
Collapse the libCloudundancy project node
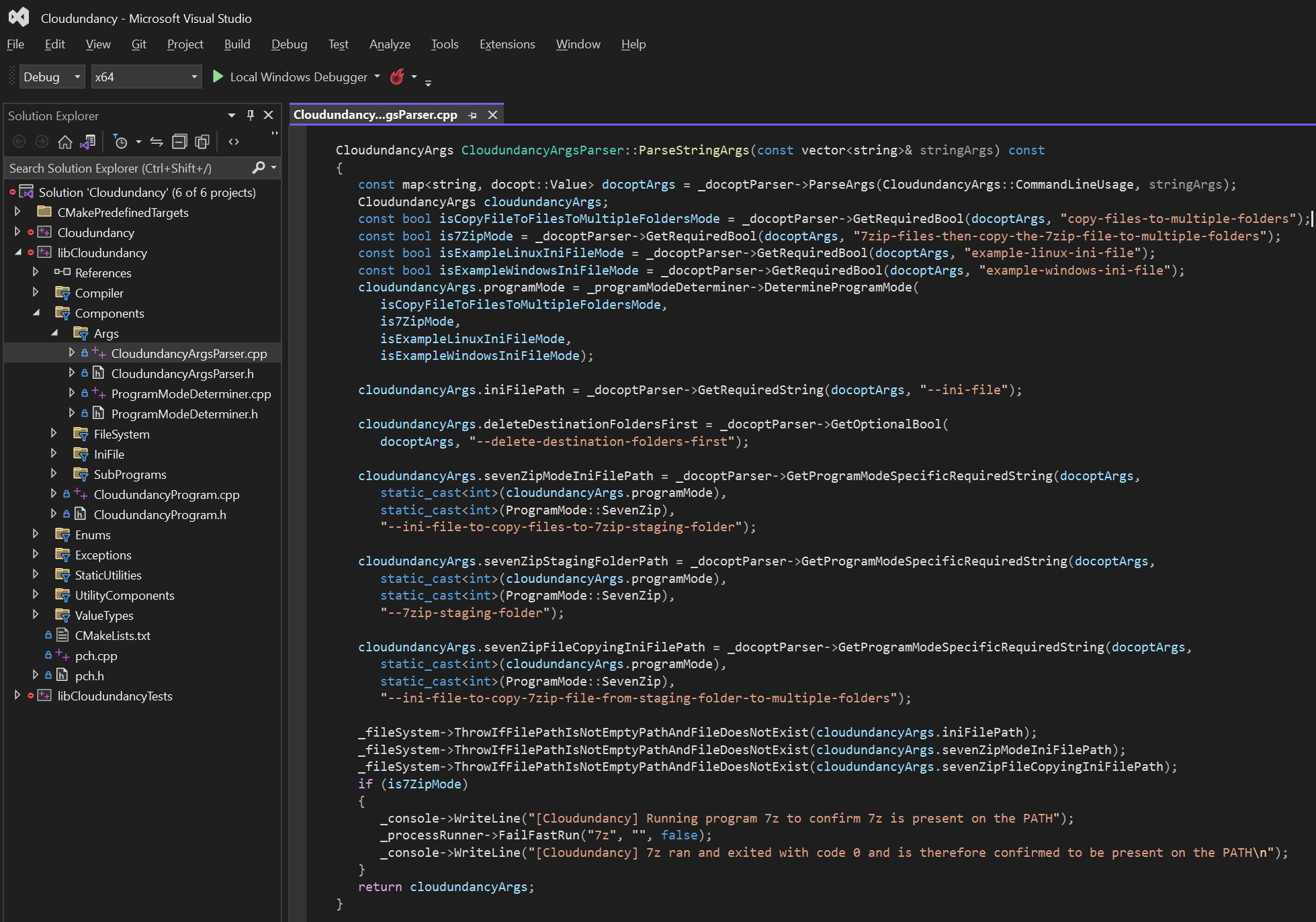coord(17,252)
